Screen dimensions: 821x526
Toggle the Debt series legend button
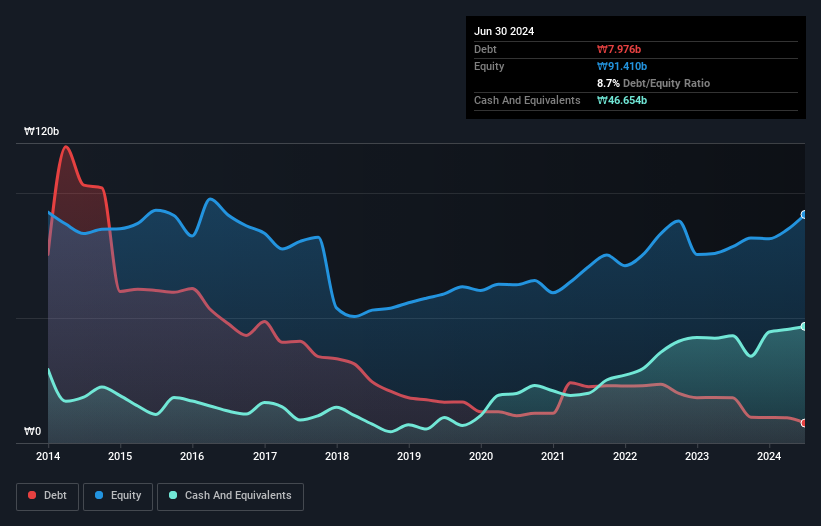(48, 496)
